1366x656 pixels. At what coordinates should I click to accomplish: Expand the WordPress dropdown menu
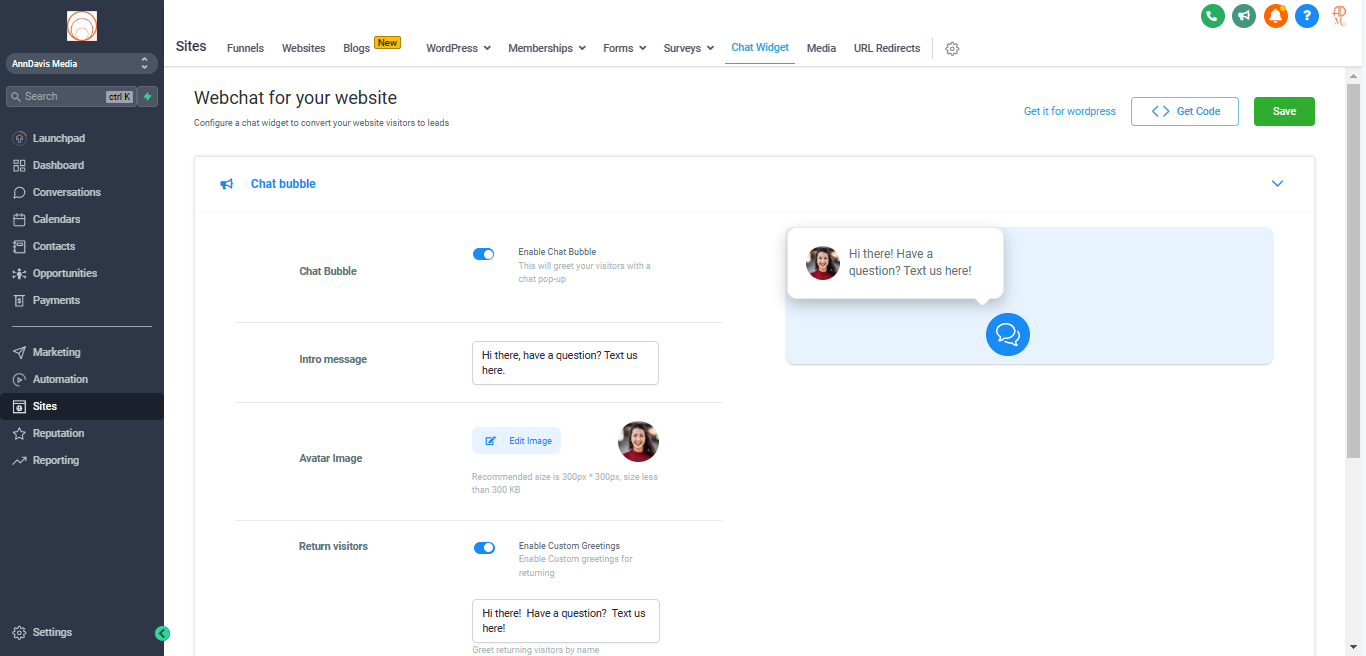point(458,48)
